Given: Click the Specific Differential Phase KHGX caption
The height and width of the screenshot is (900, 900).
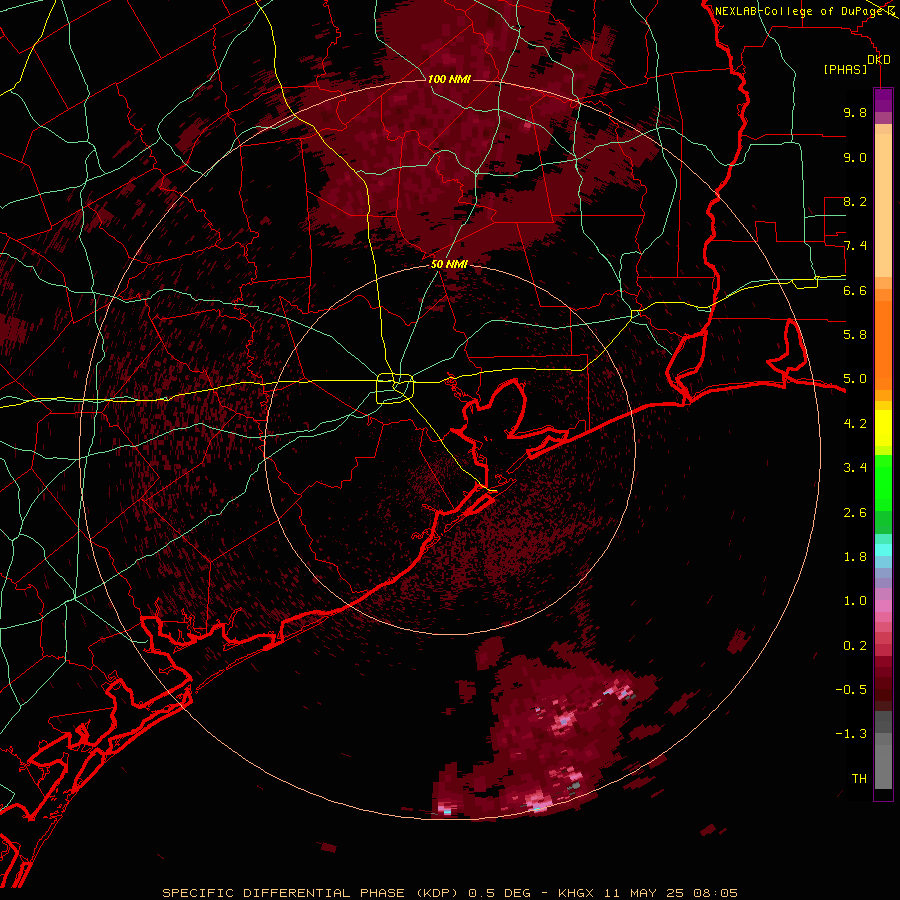Looking at the screenshot, I should (x=450, y=893).
